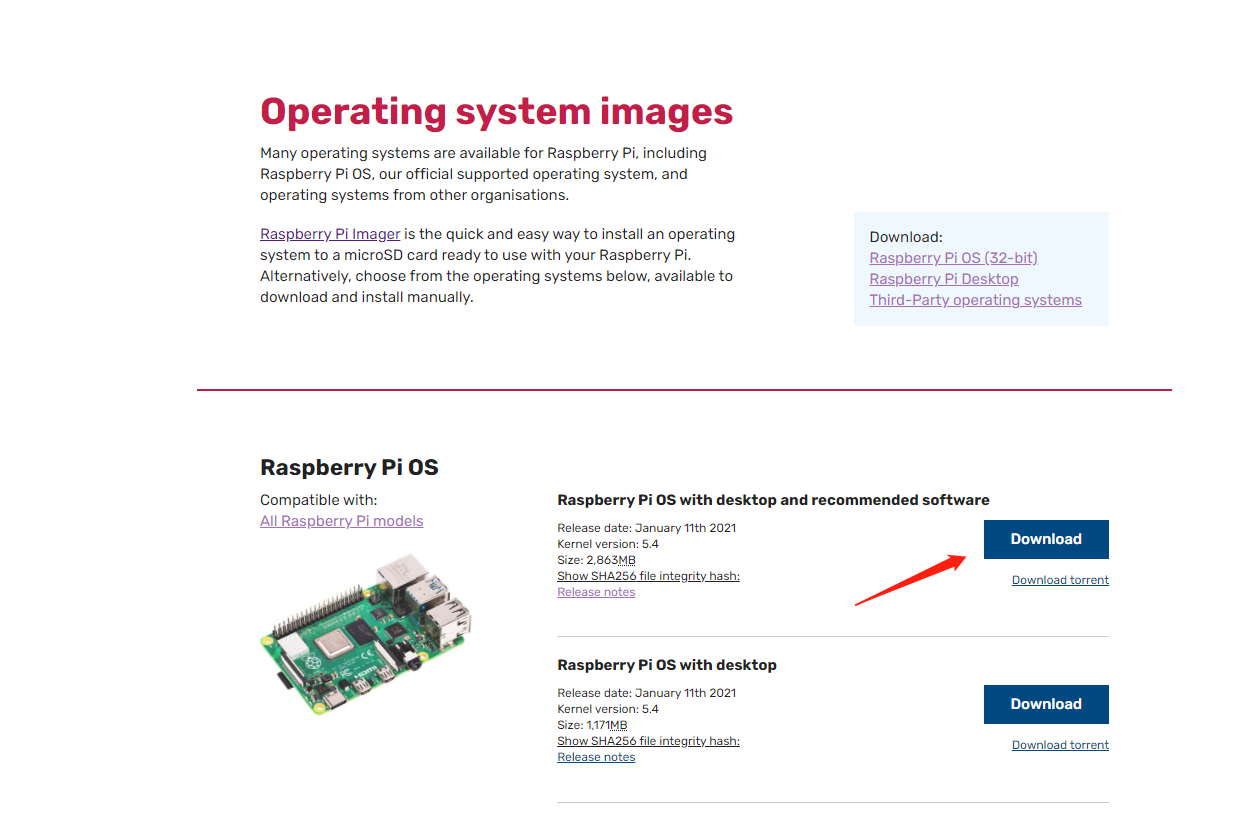Viewport: 1233px width, 822px height.
Task: Open the Raspberry Pi Imager link
Action: (x=330, y=234)
